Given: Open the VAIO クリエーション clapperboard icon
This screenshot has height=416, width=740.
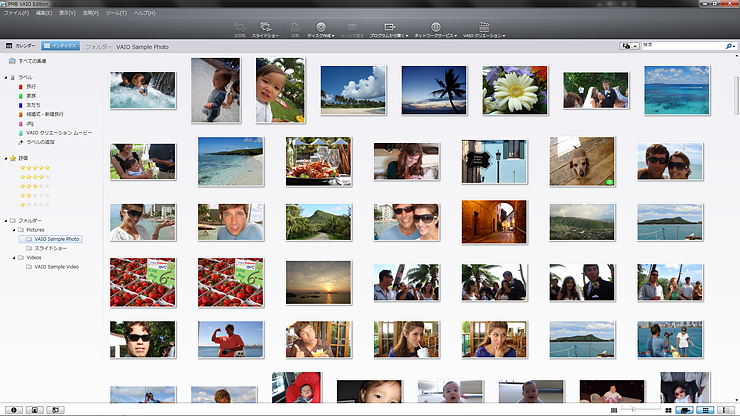Looking at the screenshot, I should click(484, 29).
